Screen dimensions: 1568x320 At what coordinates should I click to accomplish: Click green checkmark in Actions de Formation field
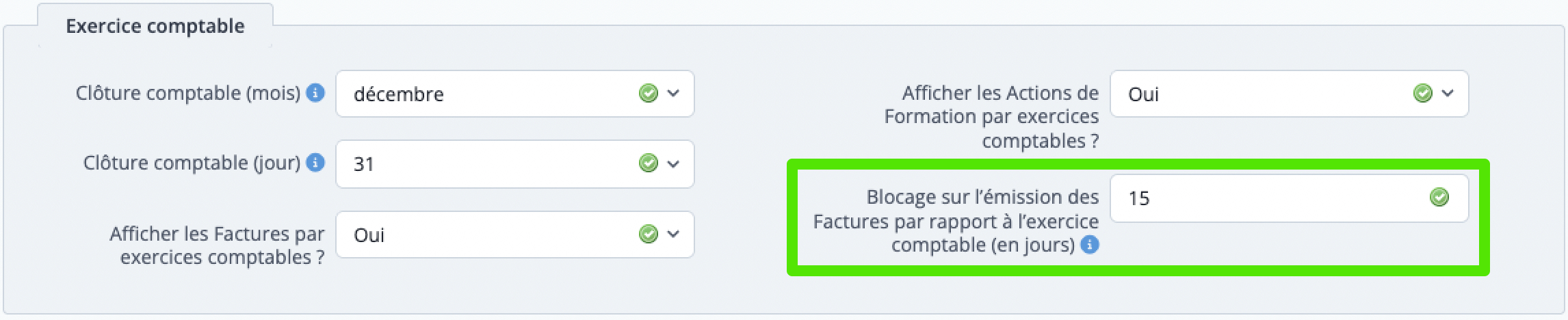[1422, 93]
